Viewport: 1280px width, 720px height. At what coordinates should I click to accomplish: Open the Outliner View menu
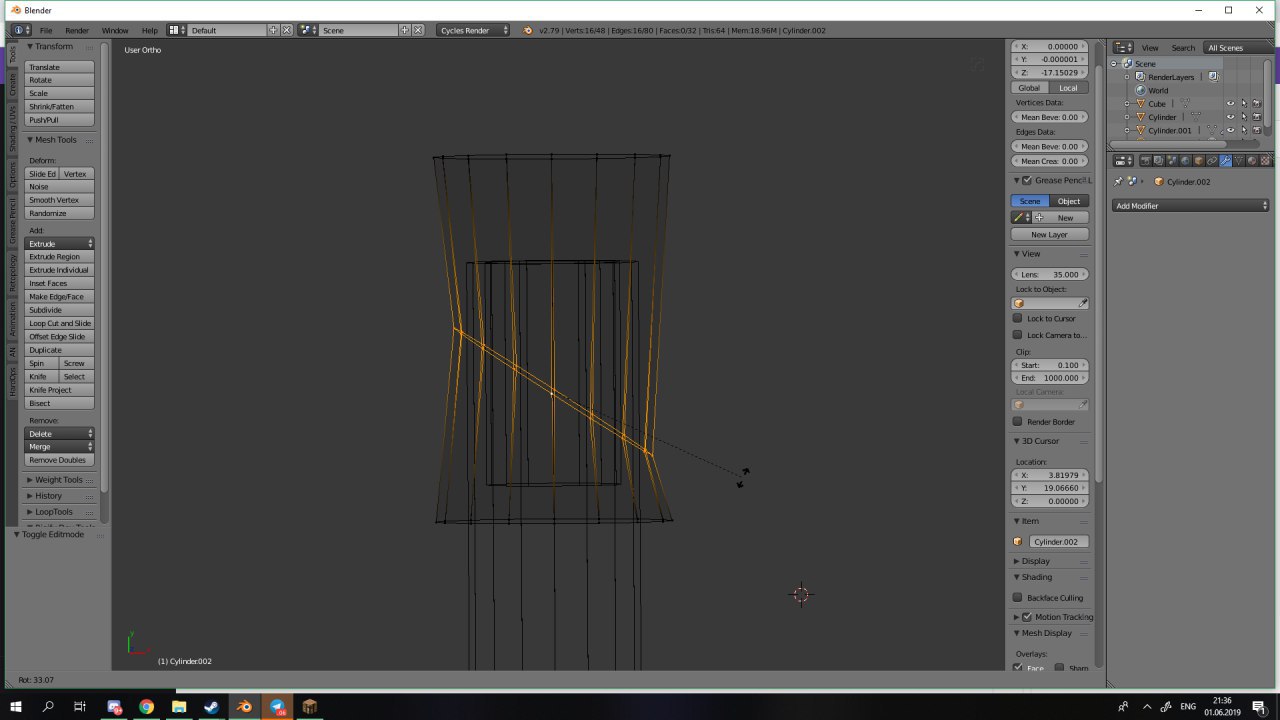click(x=1150, y=48)
